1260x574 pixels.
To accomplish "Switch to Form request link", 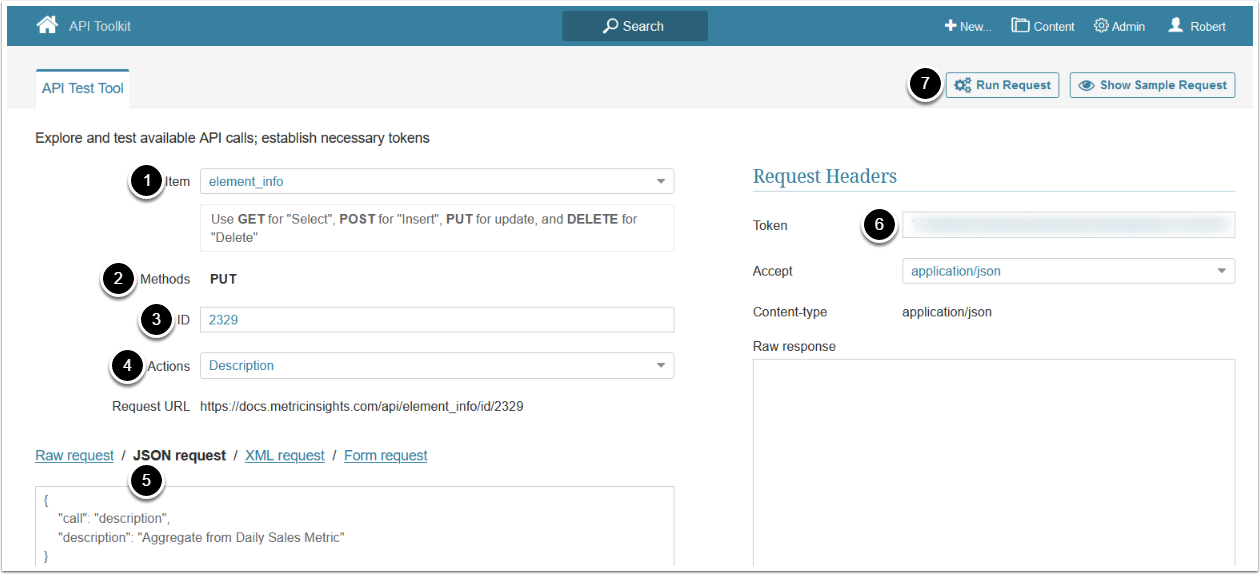I will point(385,455).
